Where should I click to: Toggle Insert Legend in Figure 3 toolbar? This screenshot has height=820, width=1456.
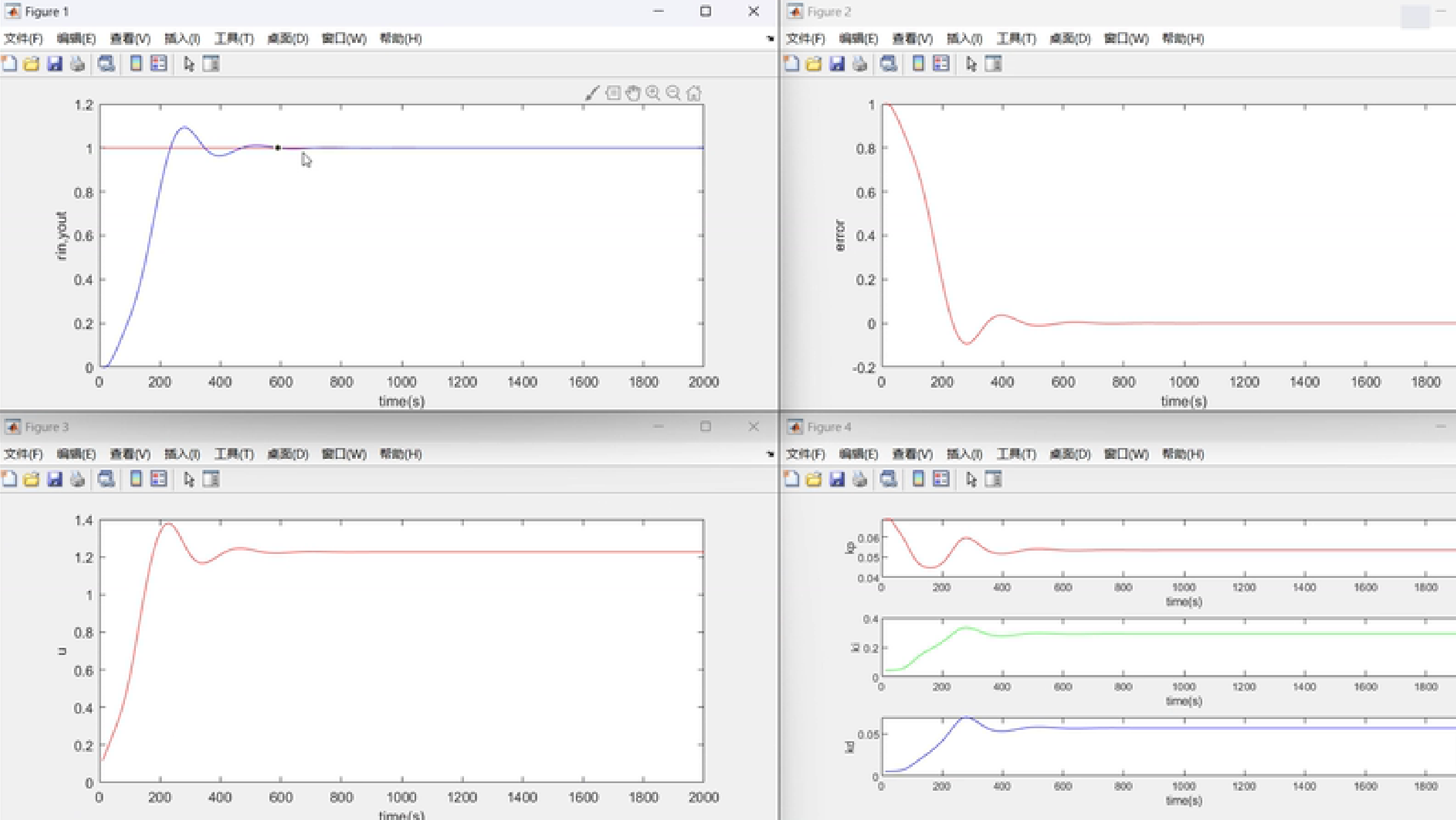(x=159, y=479)
